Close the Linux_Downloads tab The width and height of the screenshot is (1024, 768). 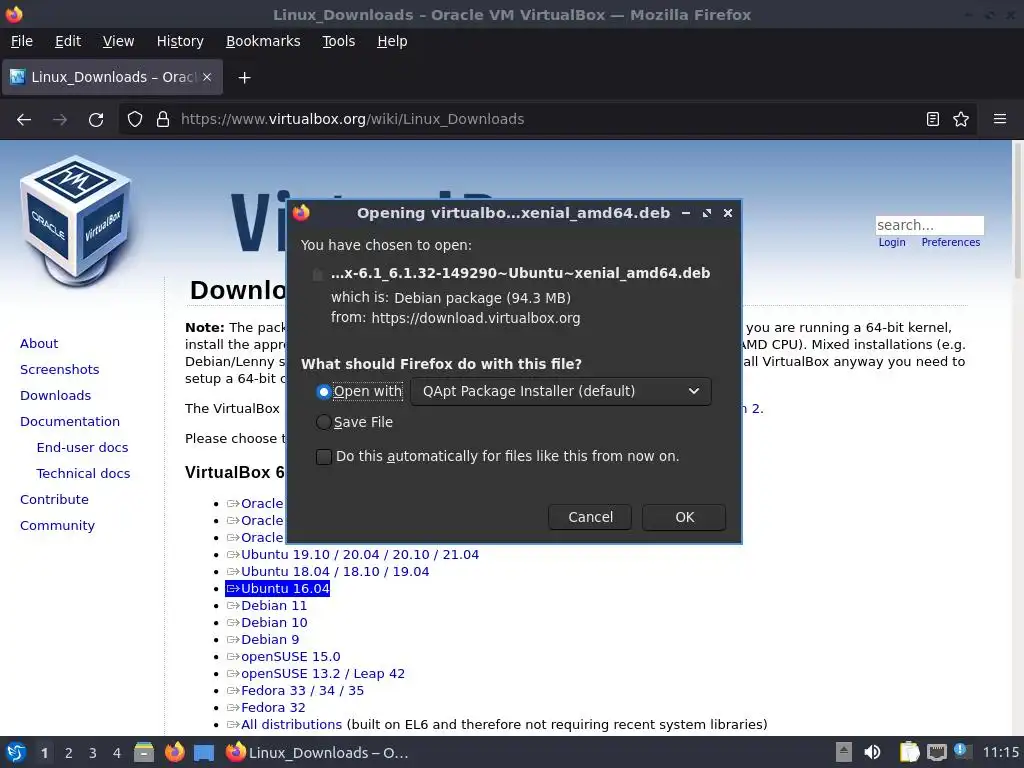[x=207, y=77]
